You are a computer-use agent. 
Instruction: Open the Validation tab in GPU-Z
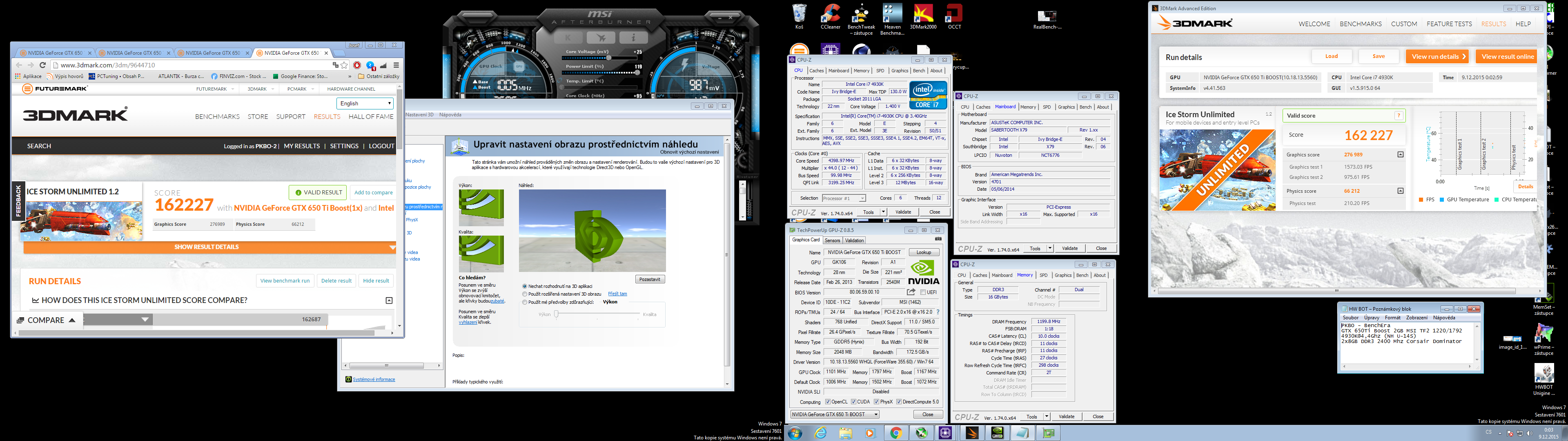coord(855,241)
